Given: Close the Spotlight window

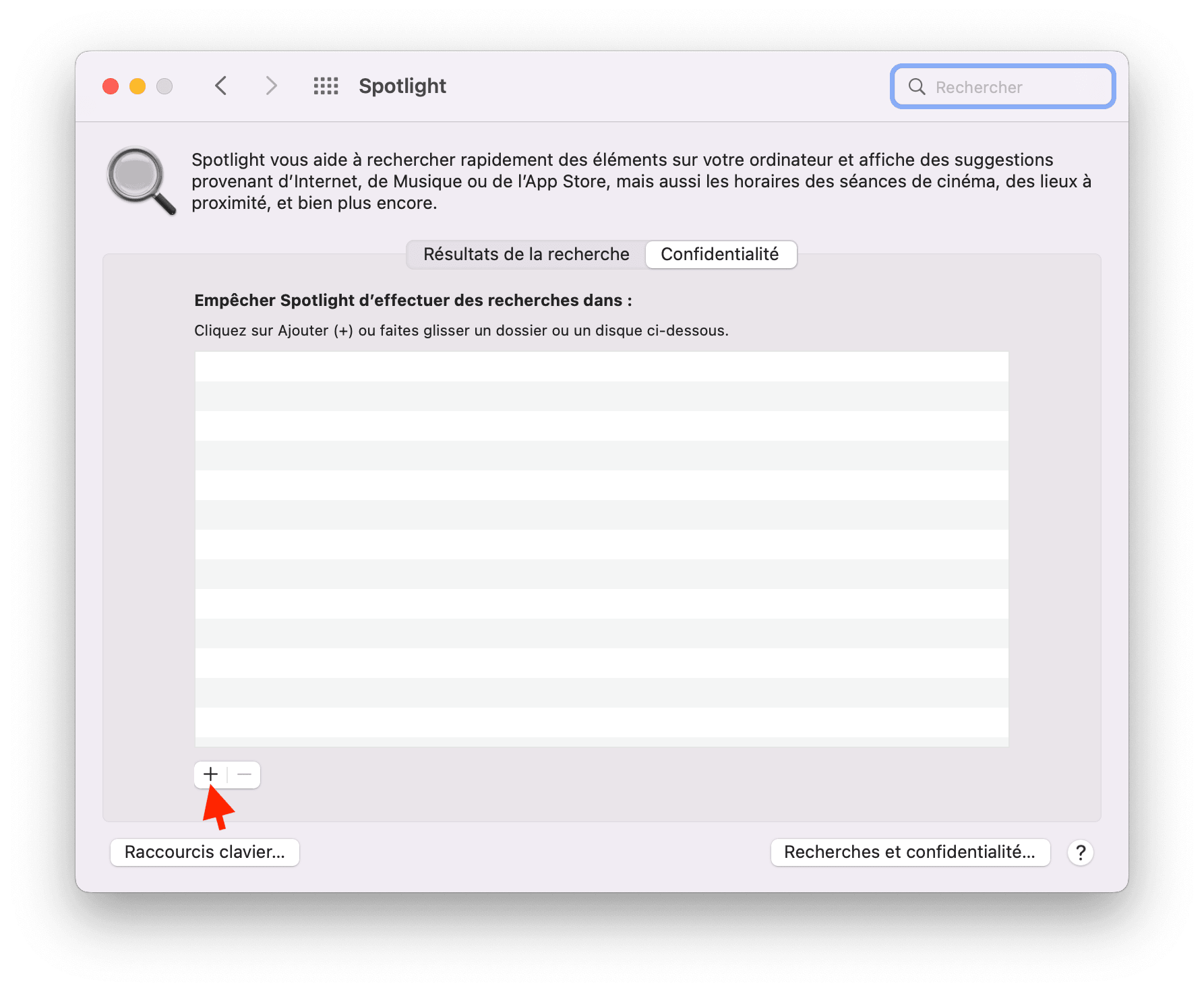Looking at the screenshot, I should point(111,86).
